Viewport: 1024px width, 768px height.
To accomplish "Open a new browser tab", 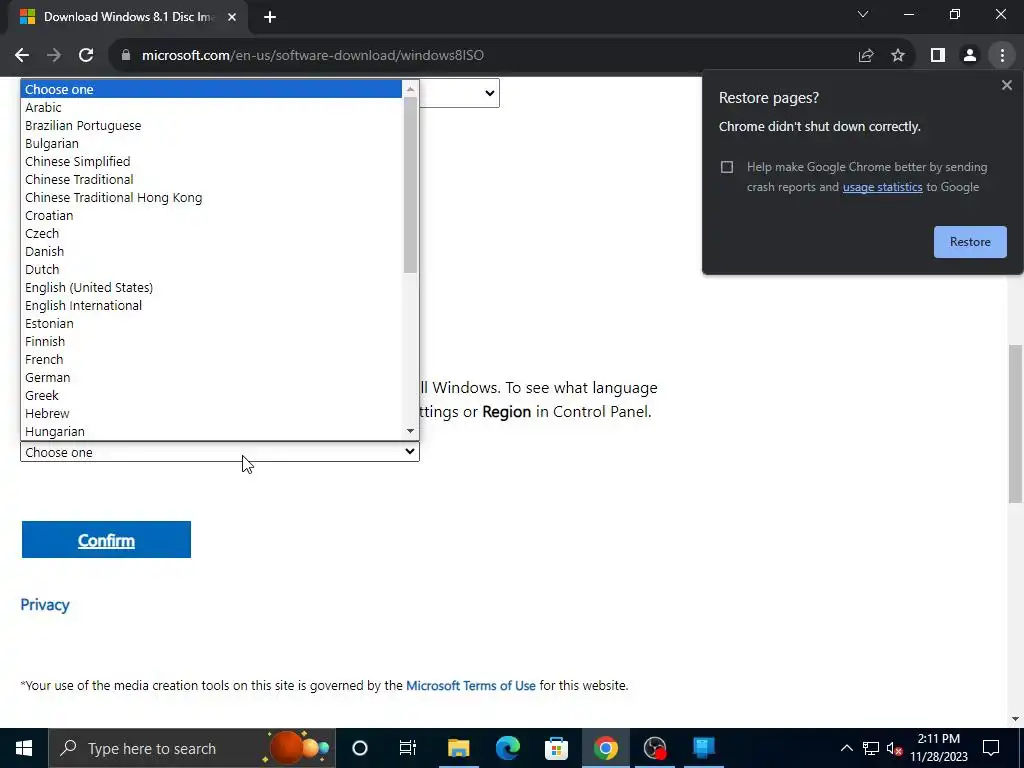I will click(x=270, y=17).
